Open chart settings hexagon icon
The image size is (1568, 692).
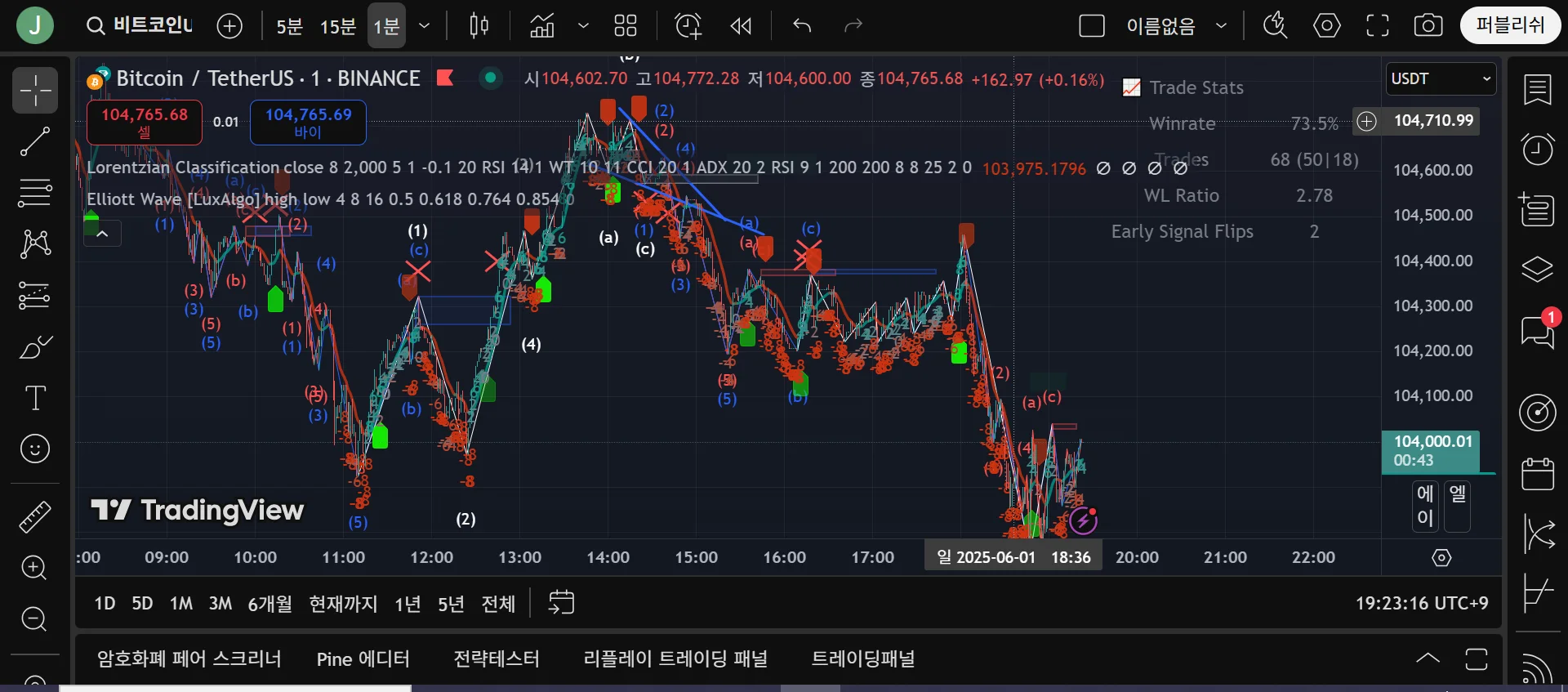click(x=1326, y=26)
